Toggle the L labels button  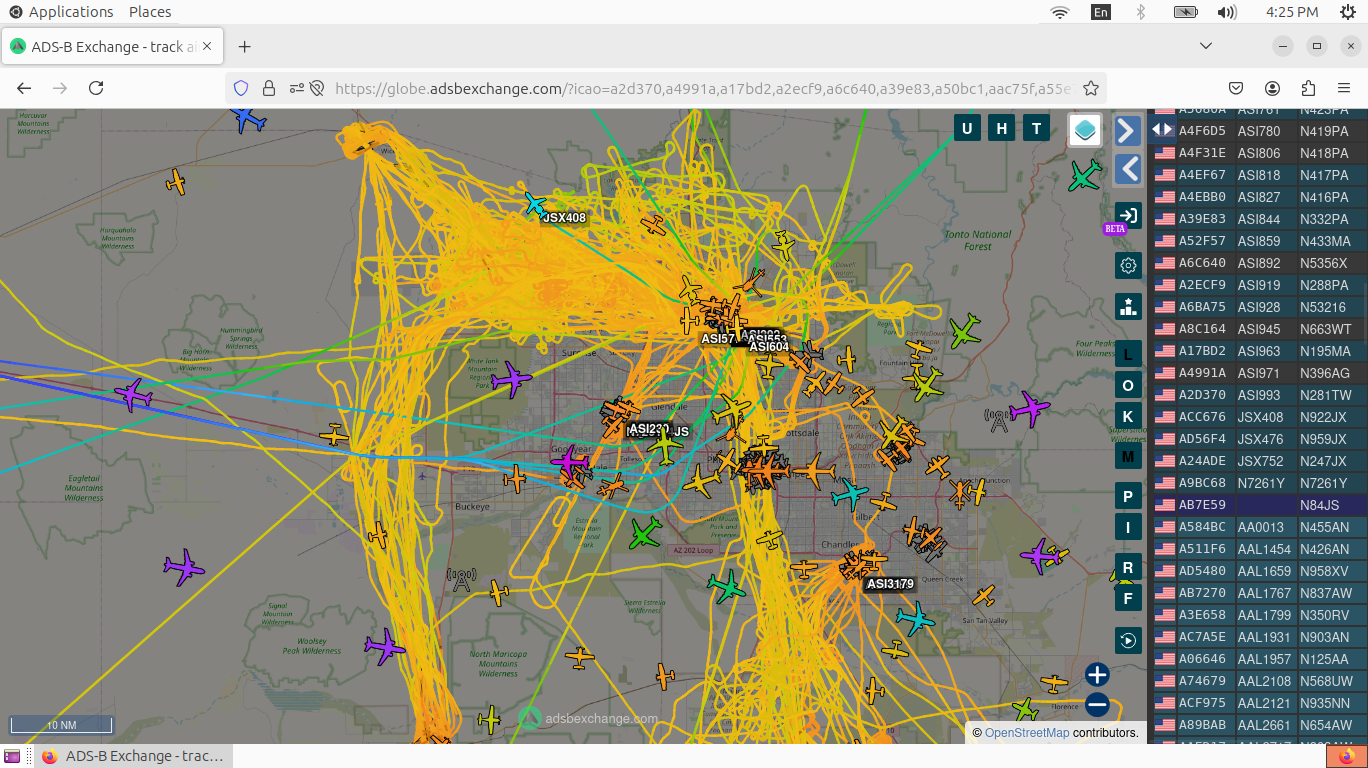(x=1128, y=354)
